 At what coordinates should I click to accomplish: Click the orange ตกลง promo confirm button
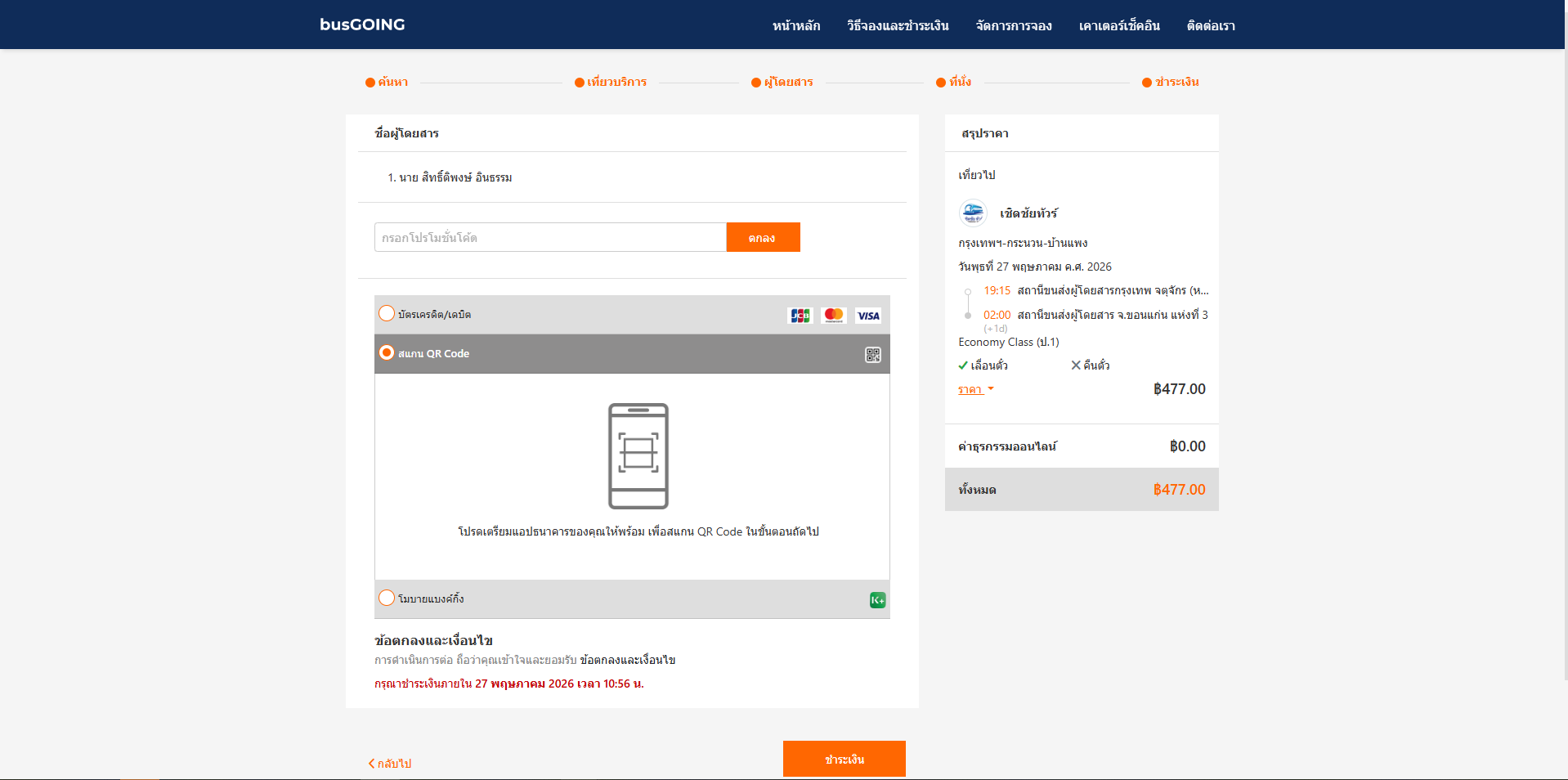(763, 237)
